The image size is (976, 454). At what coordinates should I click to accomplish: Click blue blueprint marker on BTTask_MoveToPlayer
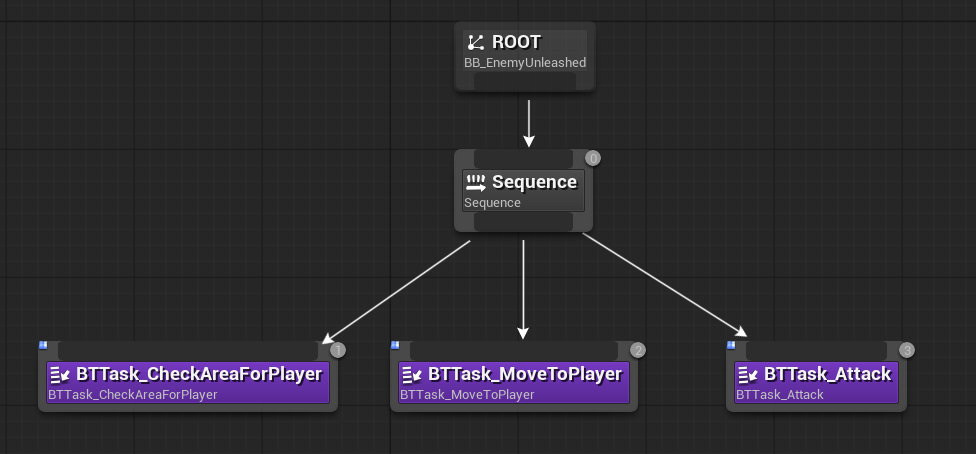[x=395, y=345]
